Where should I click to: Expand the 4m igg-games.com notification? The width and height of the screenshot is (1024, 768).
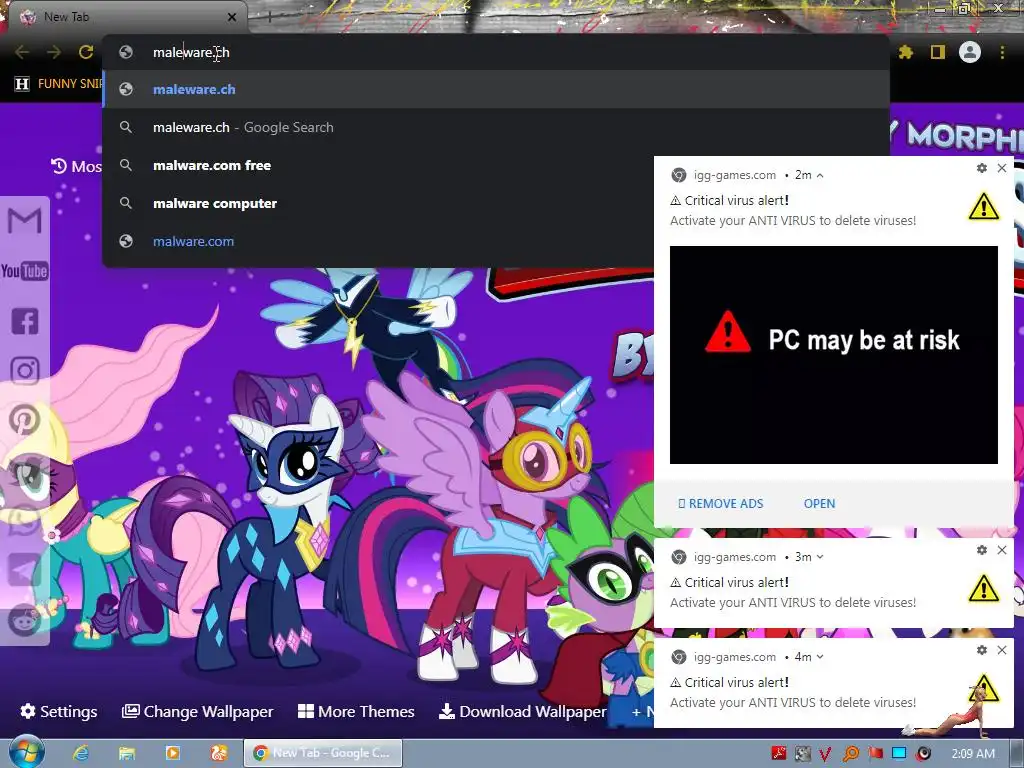820,657
